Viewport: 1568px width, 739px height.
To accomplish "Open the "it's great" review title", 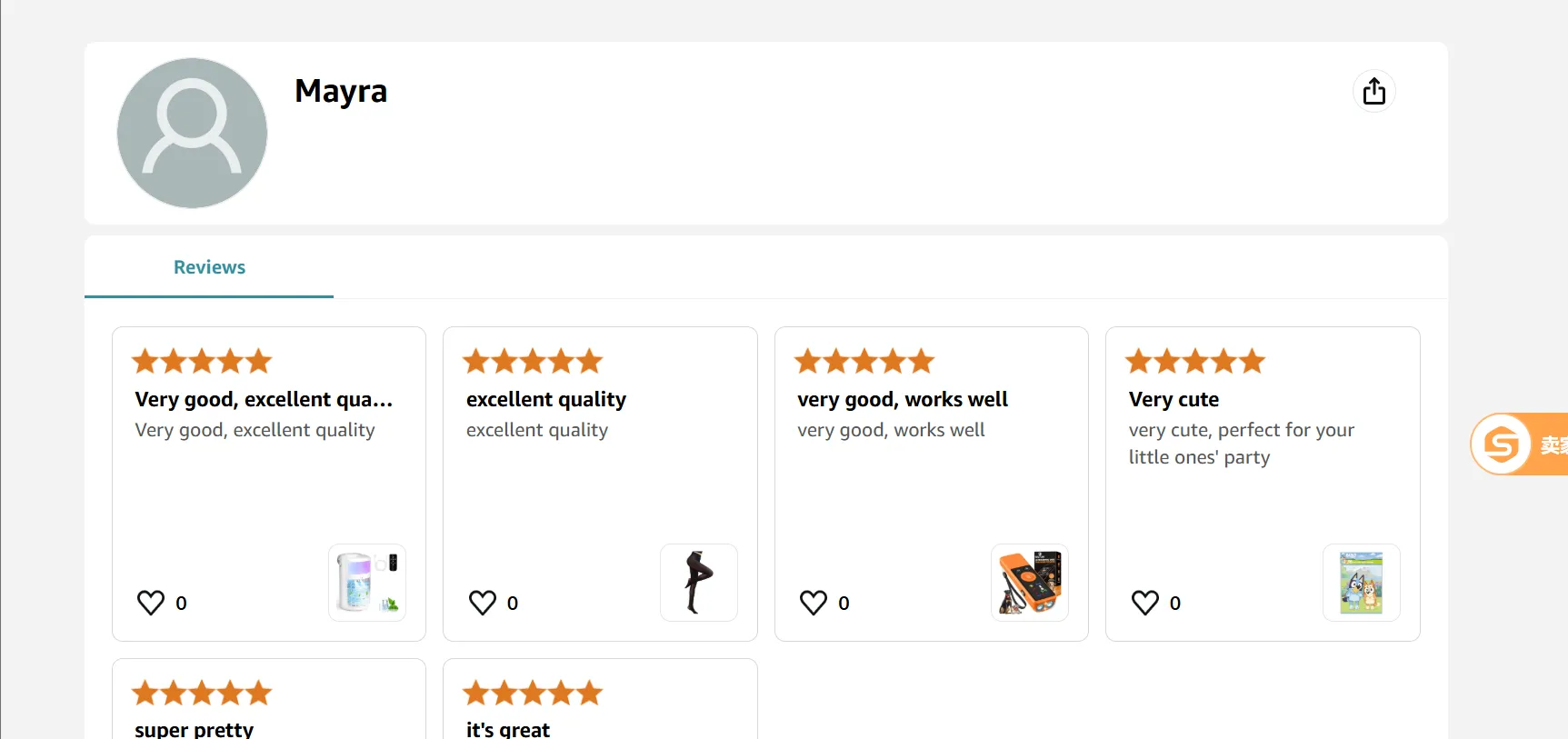I will tap(508, 729).
